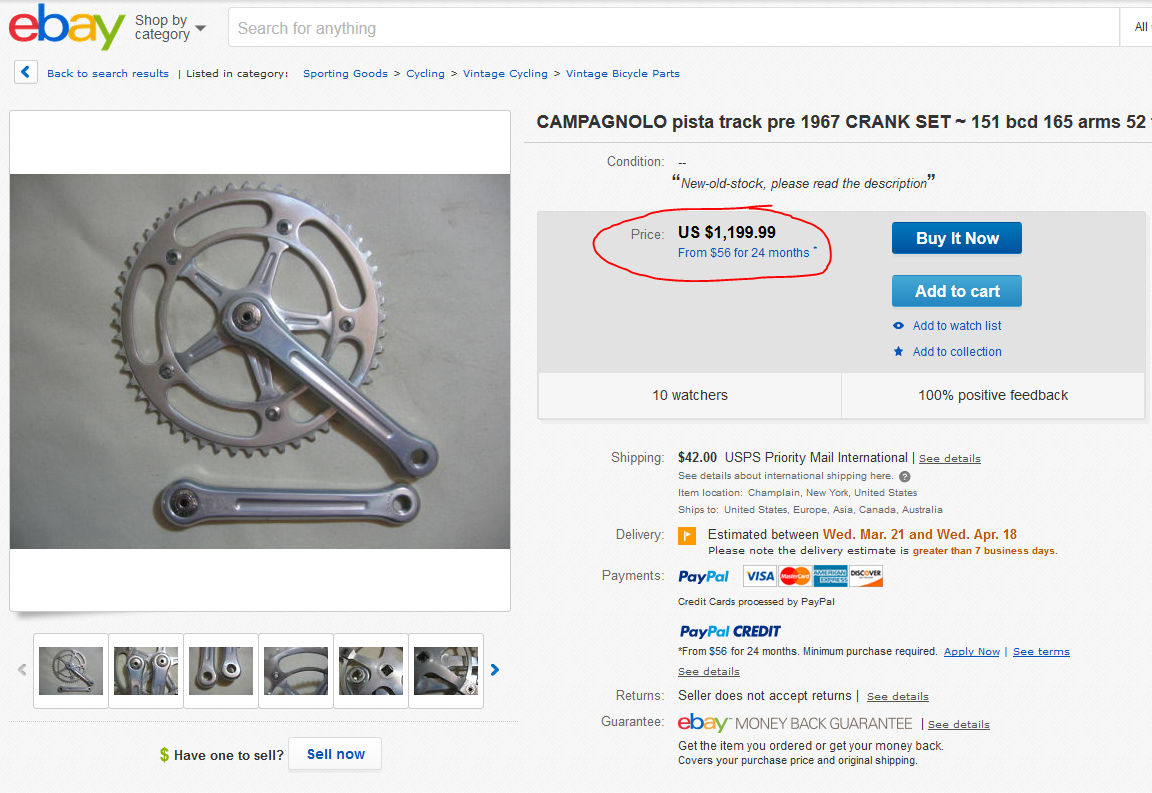Click the international shipping help question mark
Viewport: 1152px width, 793px height.
pyautogui.click(x=905, y=477)
